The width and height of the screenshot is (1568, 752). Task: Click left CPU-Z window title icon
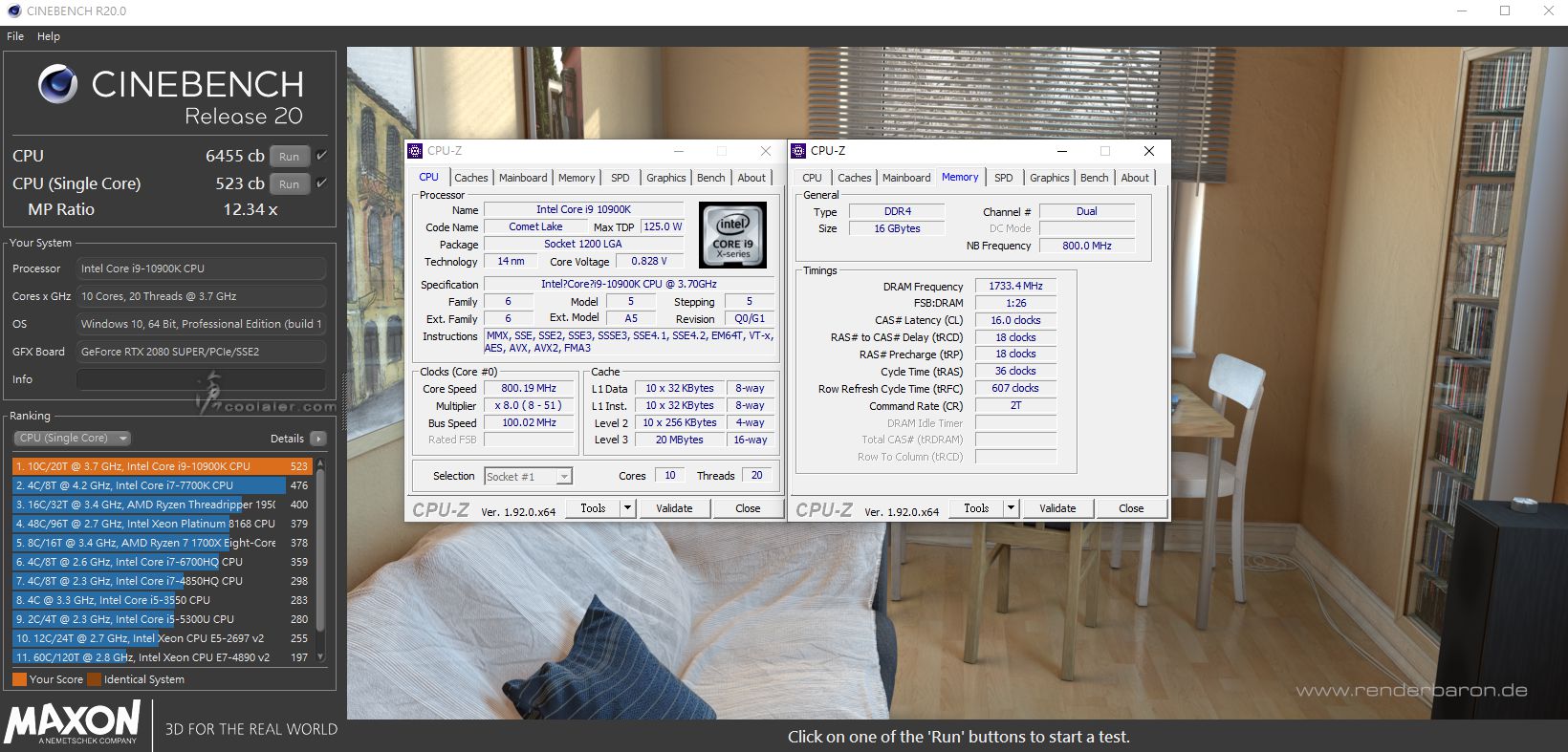pyautogui.click(x=415, y=151)
